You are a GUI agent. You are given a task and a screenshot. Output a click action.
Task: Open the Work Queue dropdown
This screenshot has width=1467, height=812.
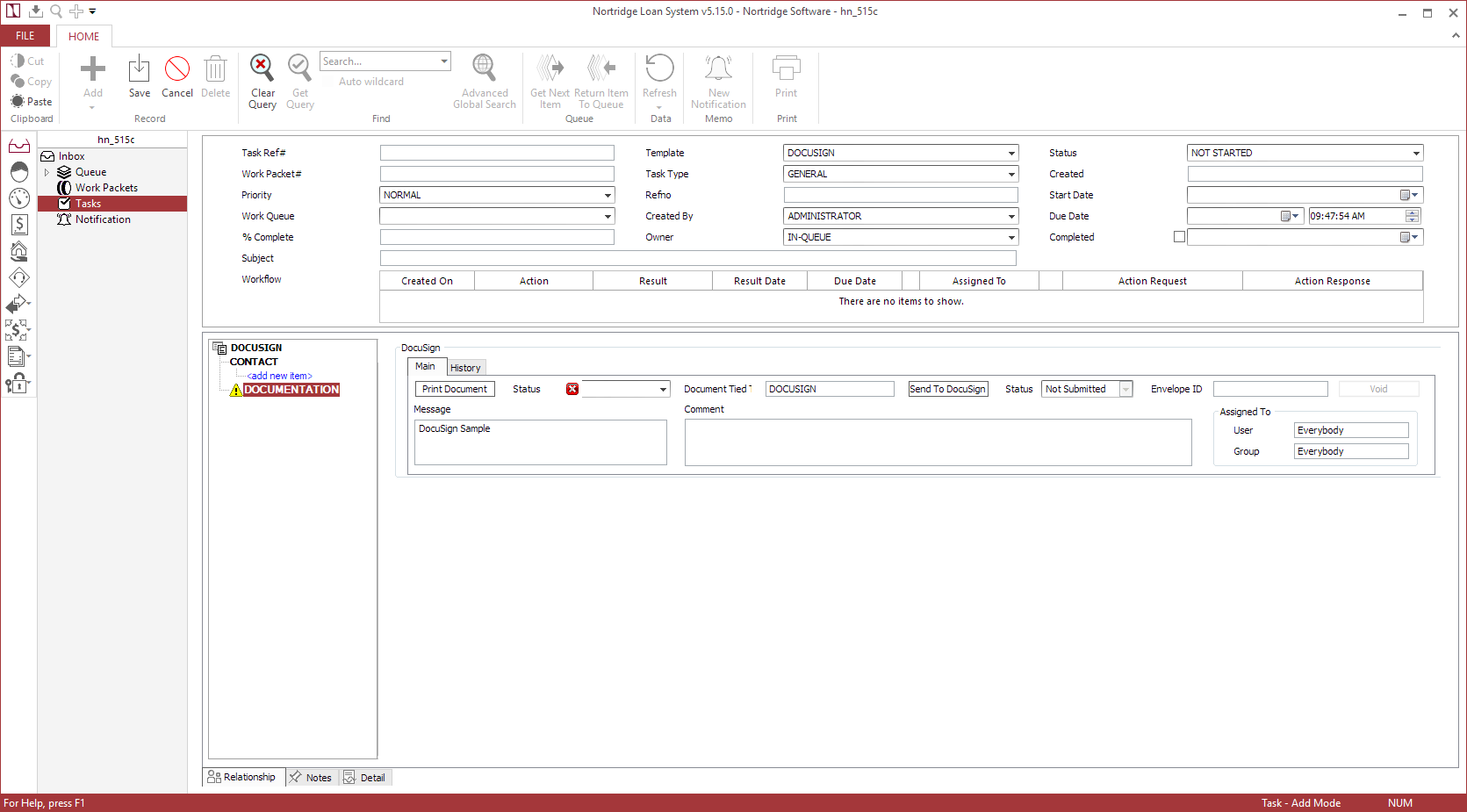point(608,216)
